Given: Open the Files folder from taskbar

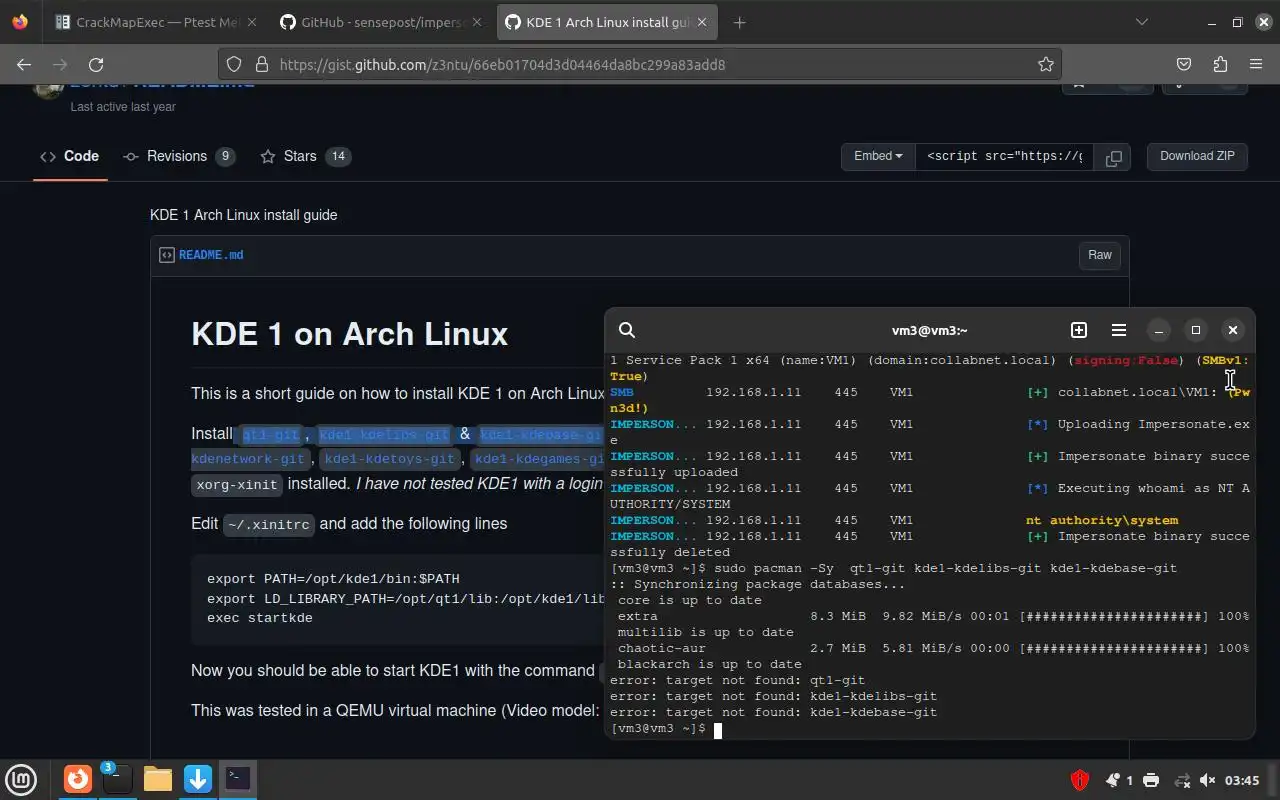Looking at the screenshot, I should tap(158, 778).
